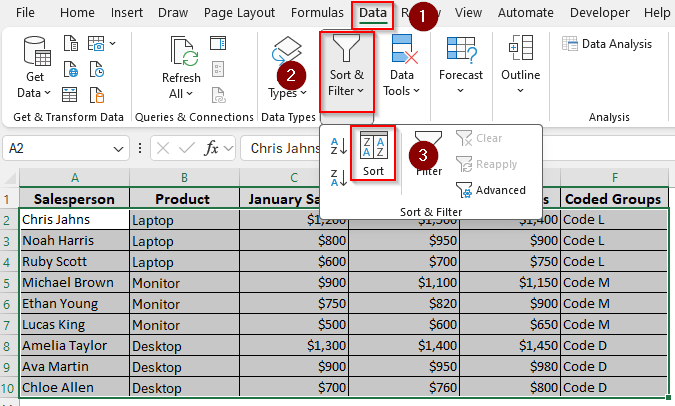Select row 1 header
This screenshot has width=675, height=406.
[7, 199]
